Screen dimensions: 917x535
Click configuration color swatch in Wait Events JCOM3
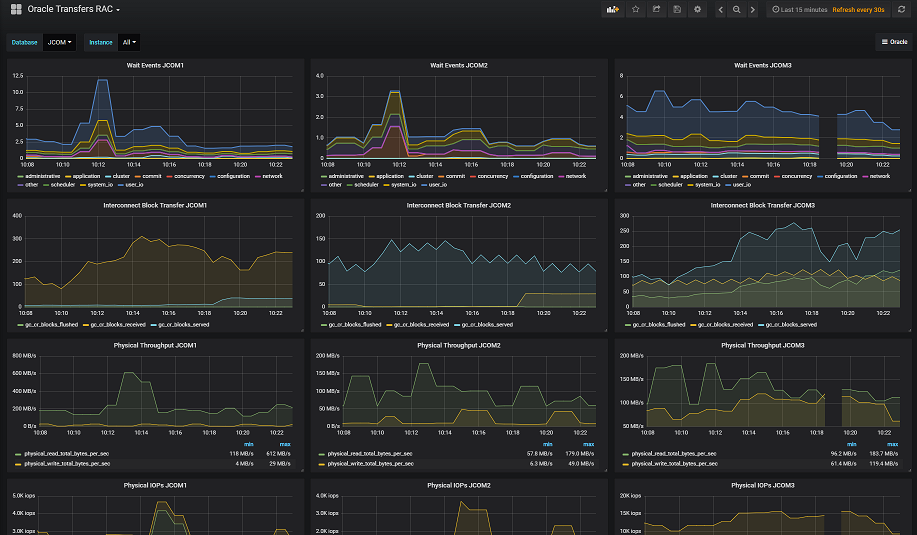click(821, 176)
